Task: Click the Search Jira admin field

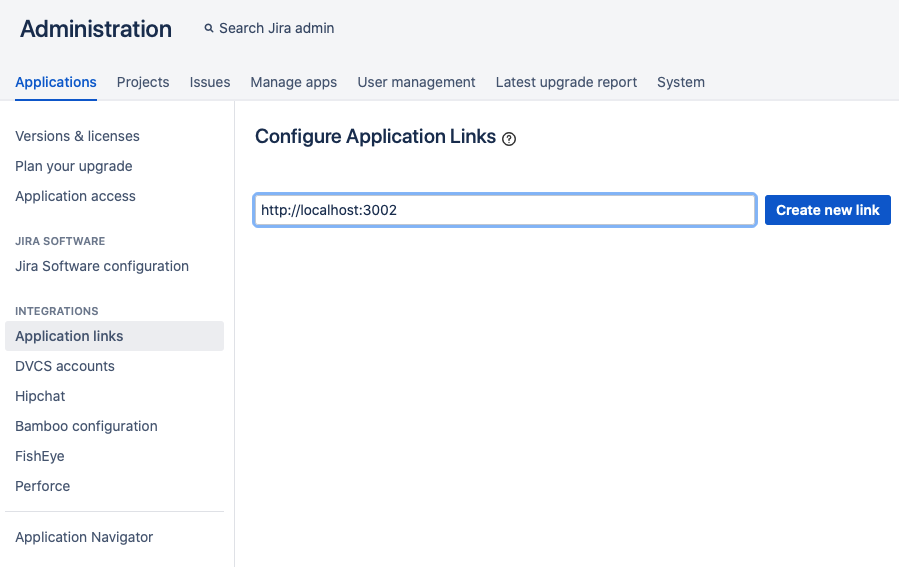Action: [277, 29]
